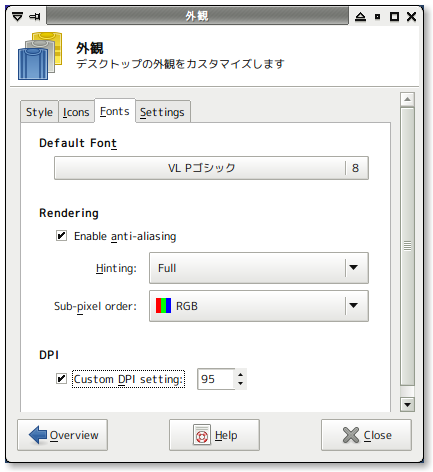This screenshot has width=433, height=472.
Task: Switch to the Style tab
Action: (x=39, y=112)
